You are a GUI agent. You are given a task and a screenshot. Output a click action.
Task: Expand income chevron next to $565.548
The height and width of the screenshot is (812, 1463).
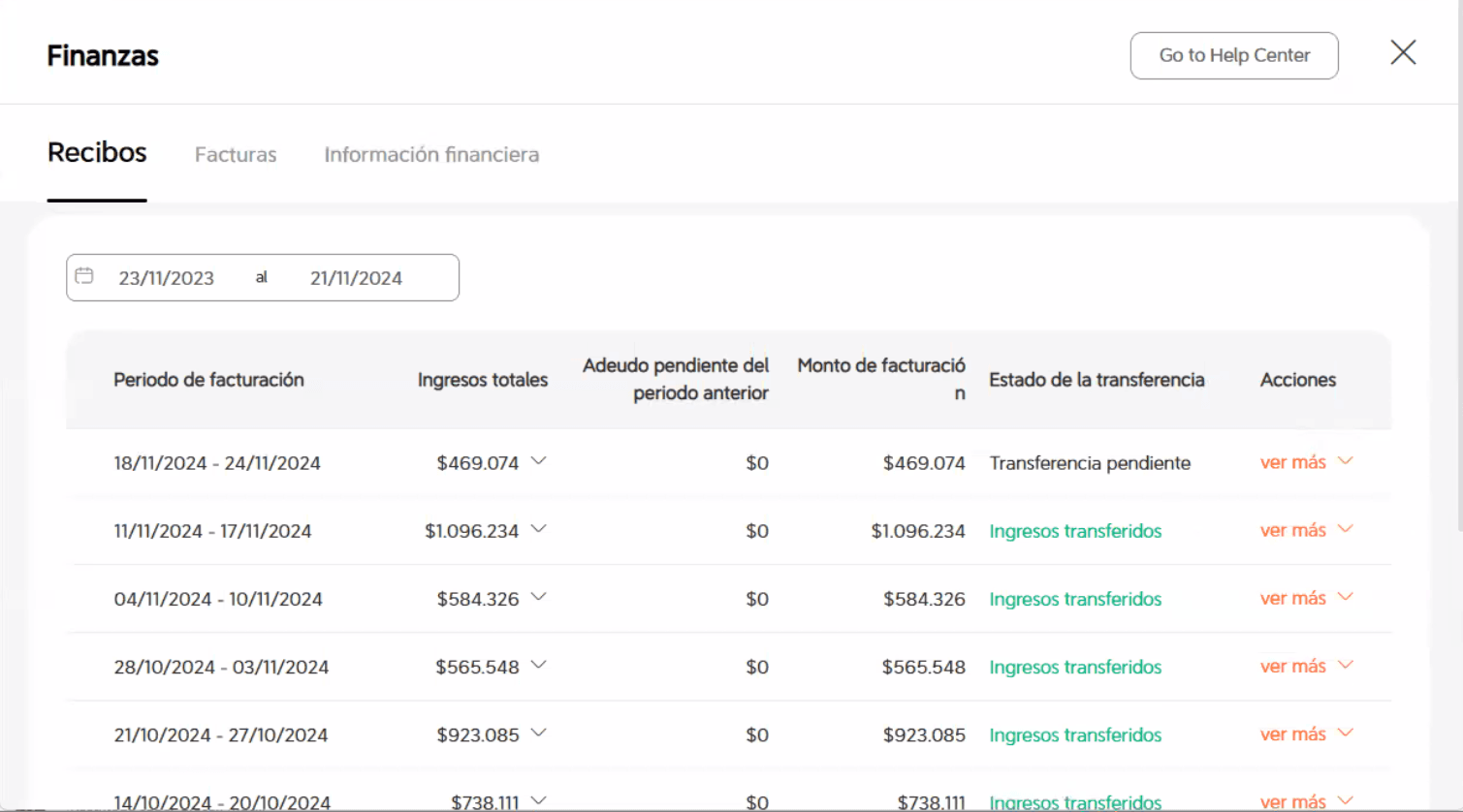[539, 665]
